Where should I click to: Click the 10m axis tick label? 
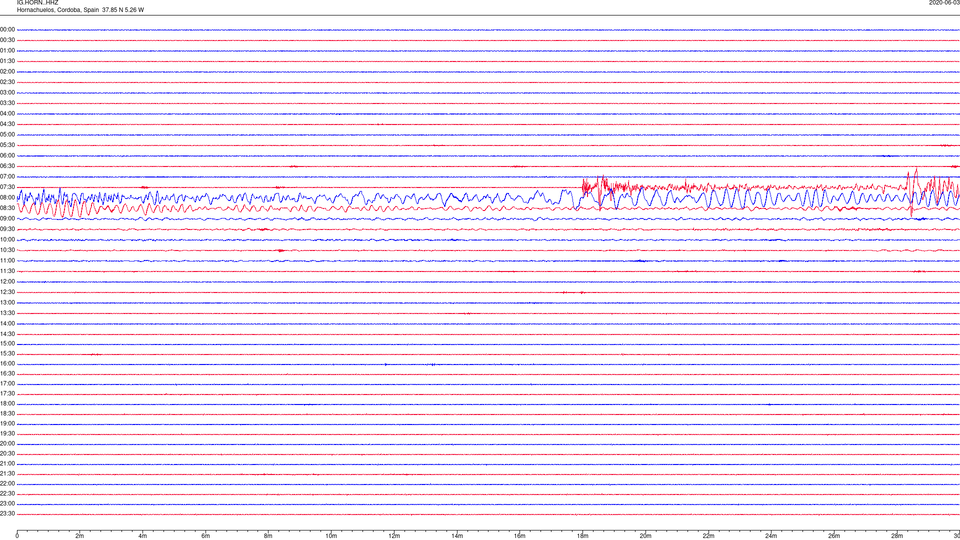[331, 536]
